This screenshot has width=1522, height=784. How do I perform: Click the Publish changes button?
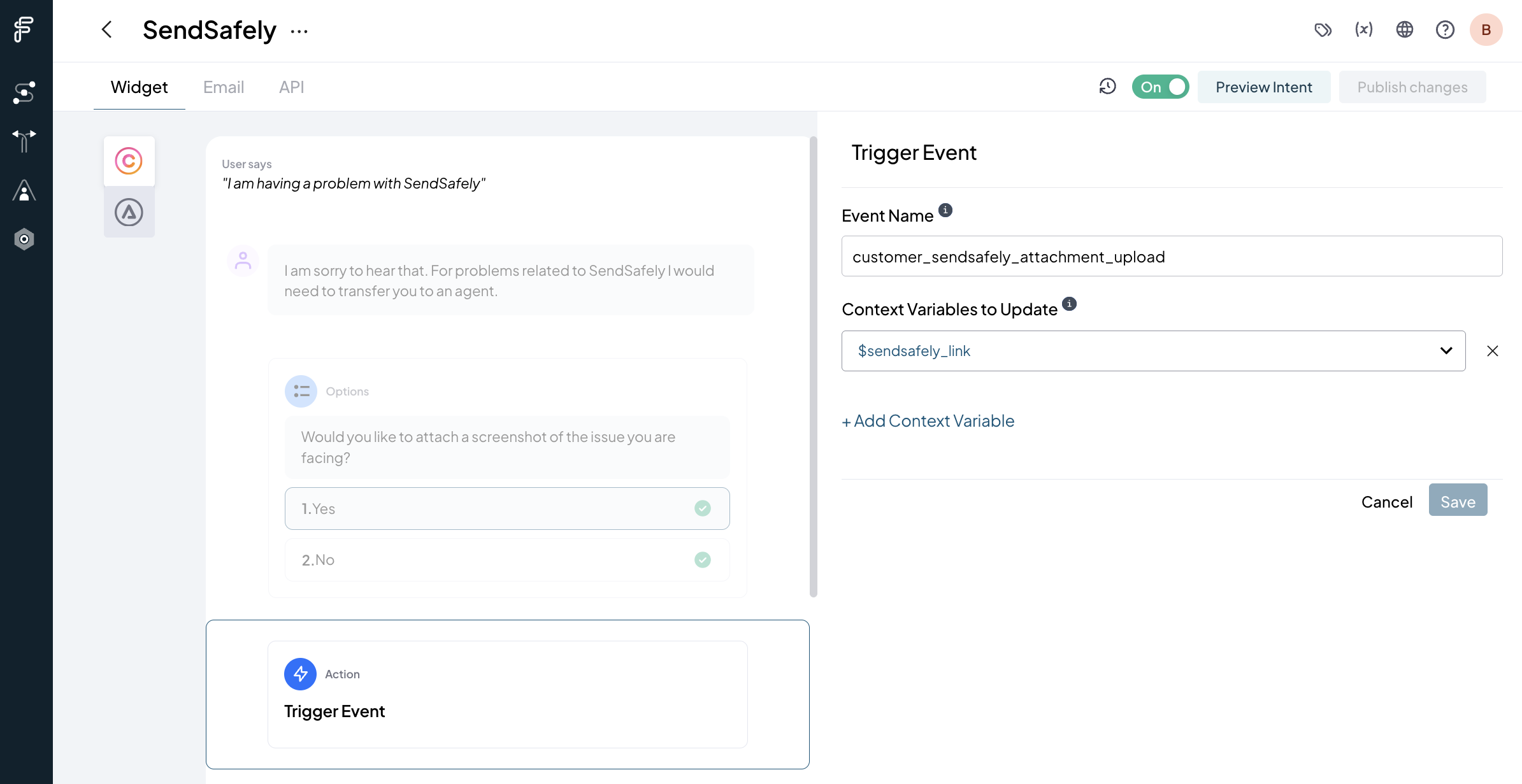(1412, 87)
